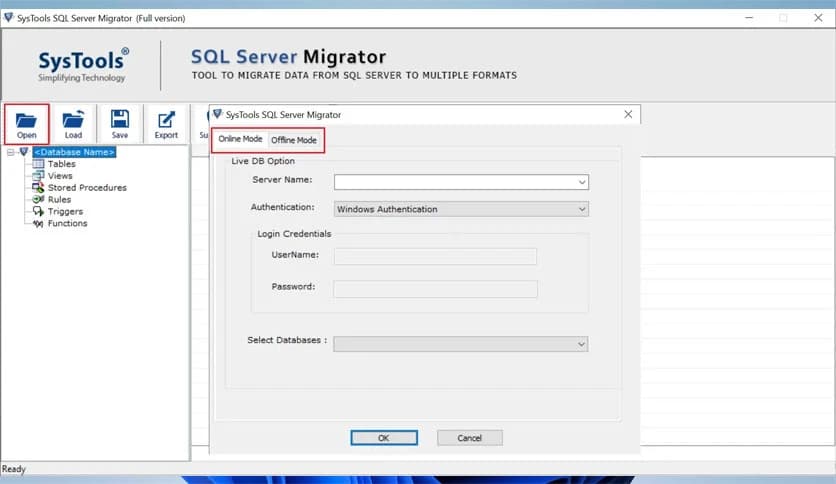Click the Functions tree icon
Screen dimensions: 836x484
(x=38, y=223)
